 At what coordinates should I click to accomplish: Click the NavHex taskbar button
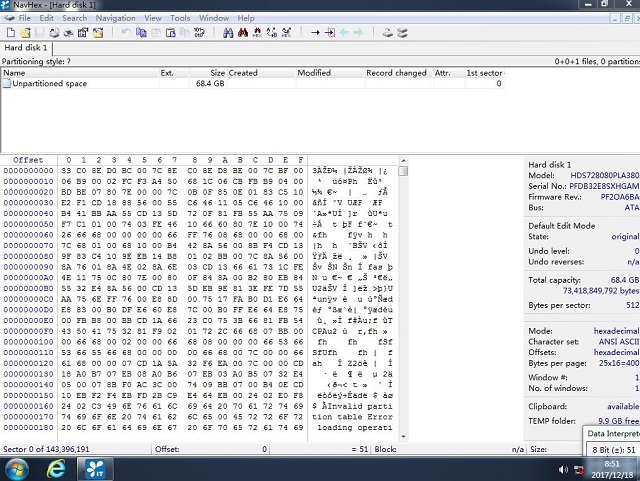pyautogui.click(x=95, y=469)
